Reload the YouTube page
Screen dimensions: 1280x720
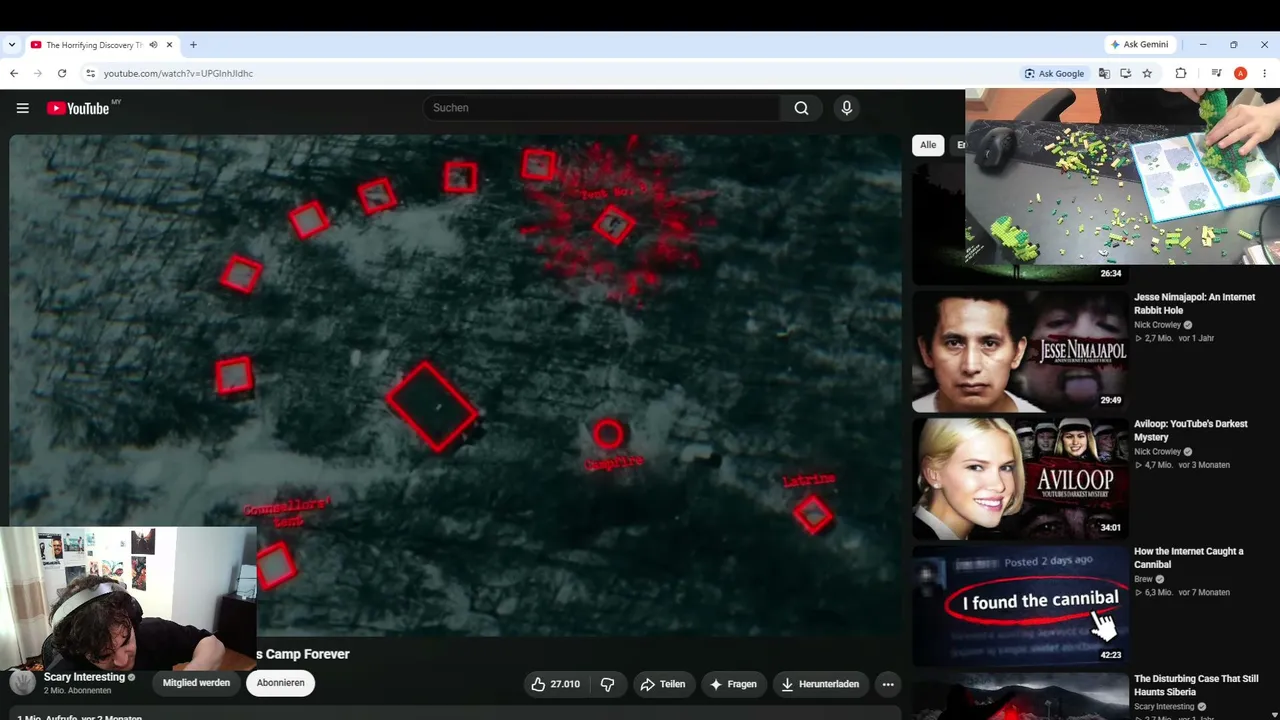62,73
